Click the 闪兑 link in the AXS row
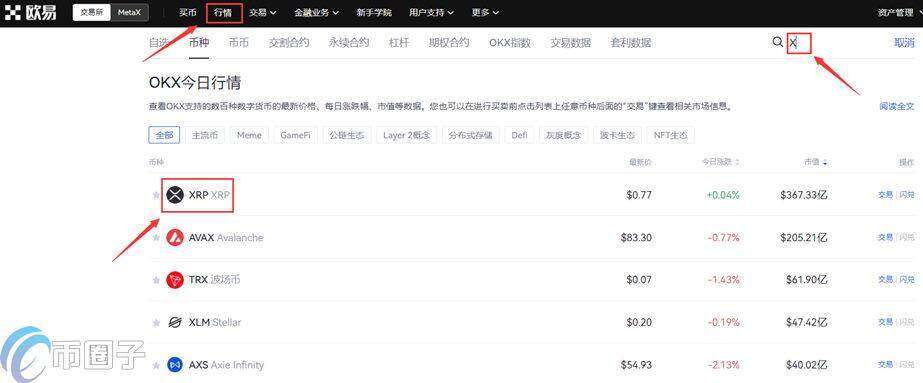Viewport: 923px width, 383px height. (907, 365)
